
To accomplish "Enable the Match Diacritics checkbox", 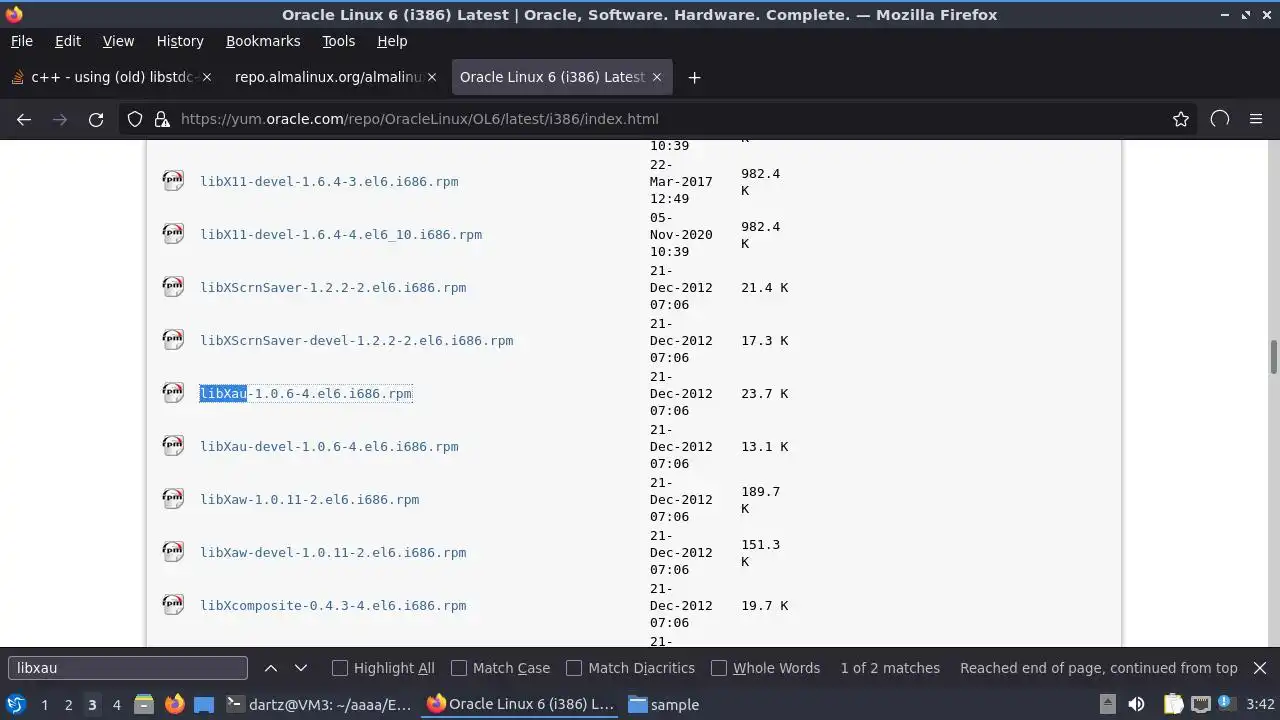I will [574, 668].
